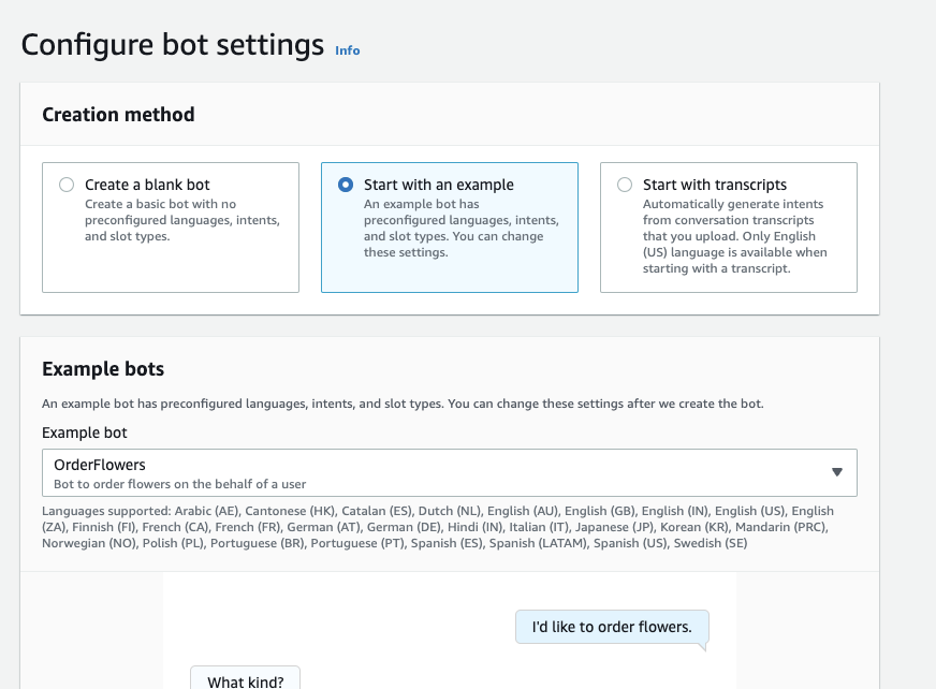
Task: Click the 'Bot to order flowers' description text
Action: click(x=180, y=484)
